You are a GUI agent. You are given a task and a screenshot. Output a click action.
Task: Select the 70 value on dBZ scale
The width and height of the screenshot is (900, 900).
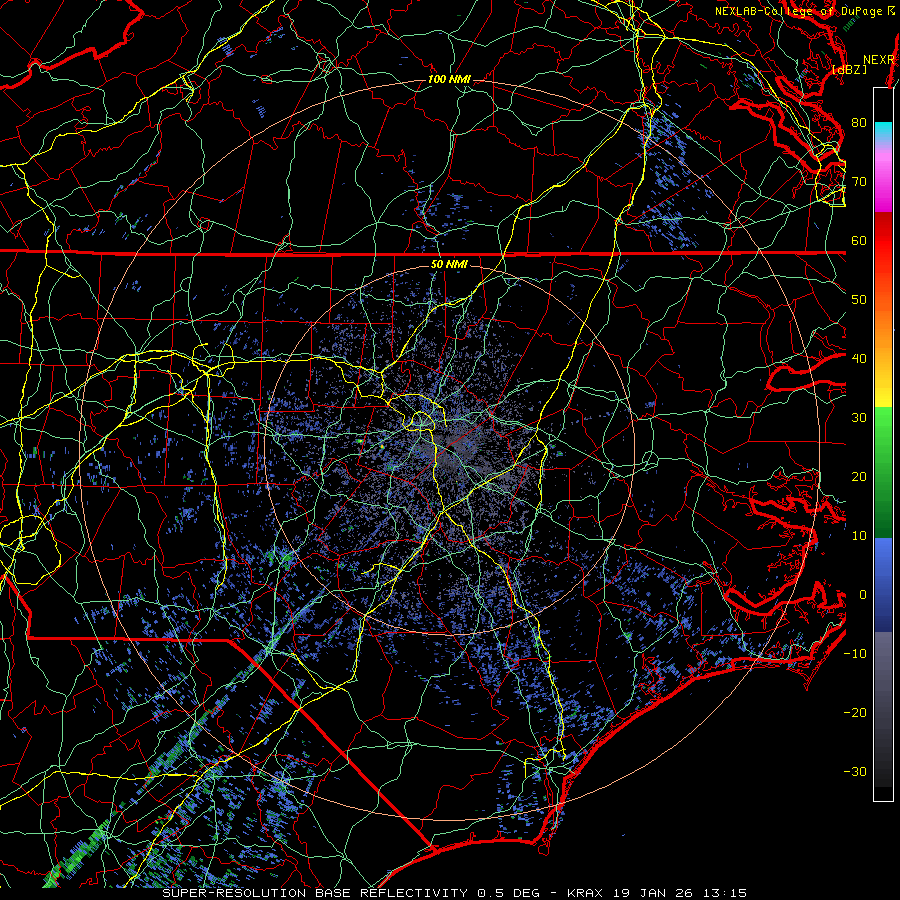pyautogui.click(x=859, y=182)
